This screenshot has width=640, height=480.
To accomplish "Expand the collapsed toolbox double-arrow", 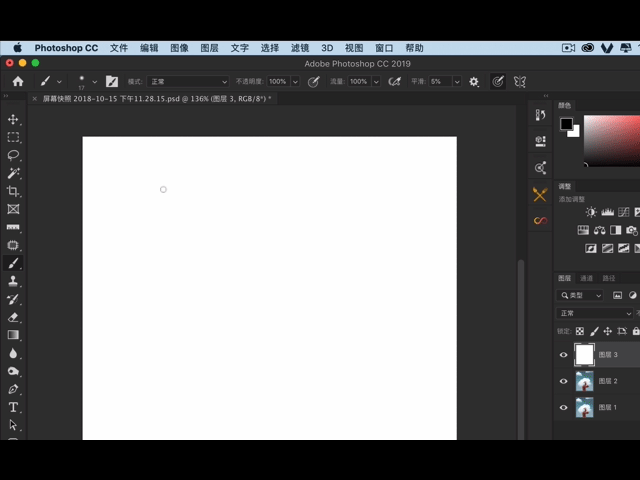I will pyautogui.click(x=6, y=96).
